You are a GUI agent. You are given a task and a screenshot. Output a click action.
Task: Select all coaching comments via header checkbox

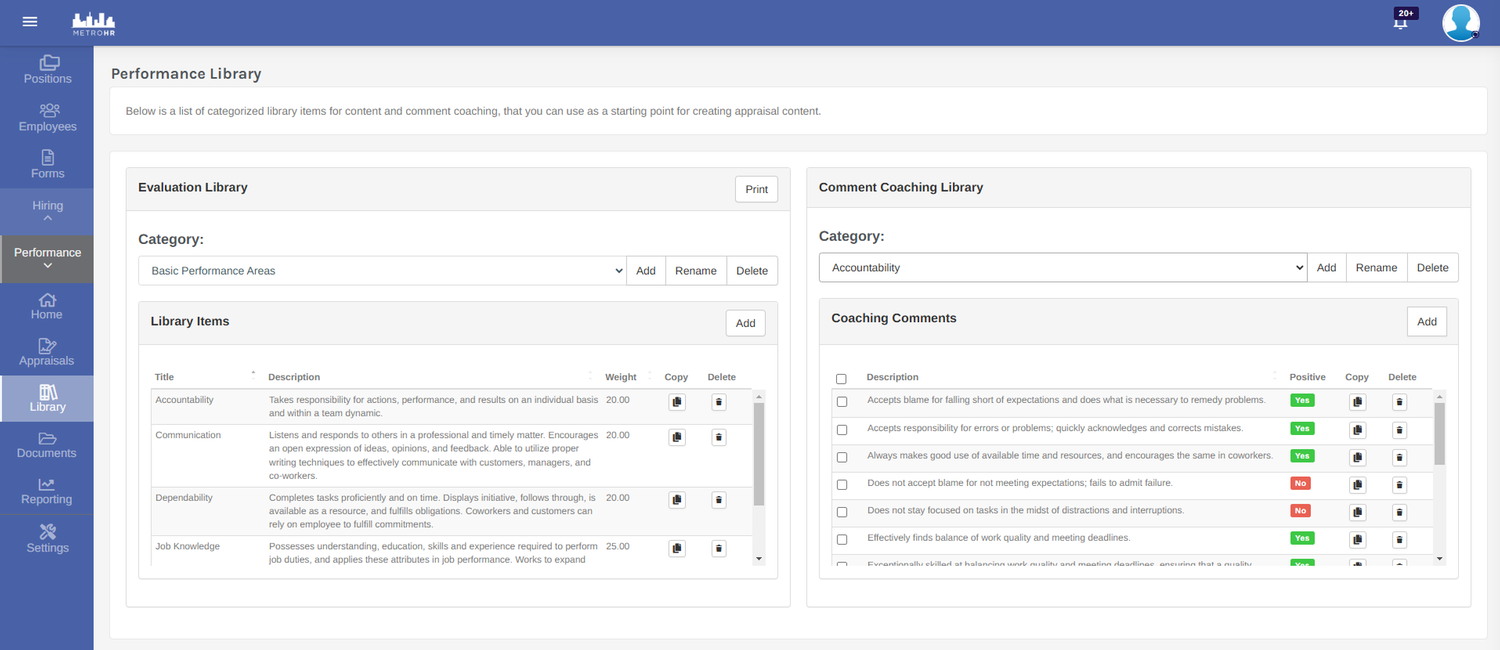pyautogui.click(x=841, y=377)
